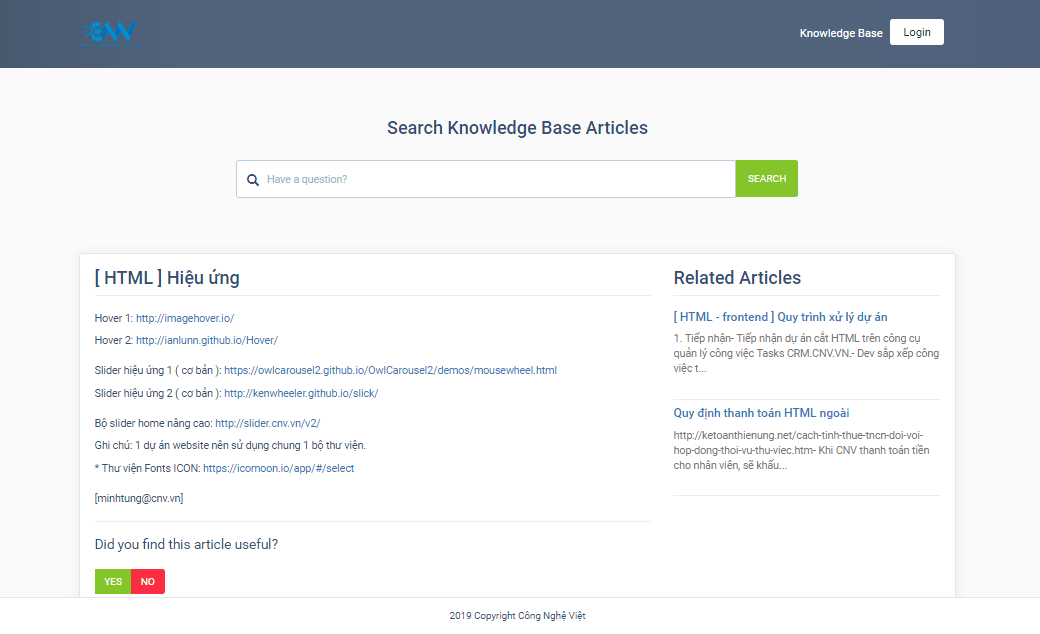Click the green SEARCH button
Viewport: 1040px width, 634px height.
[767, 178]
